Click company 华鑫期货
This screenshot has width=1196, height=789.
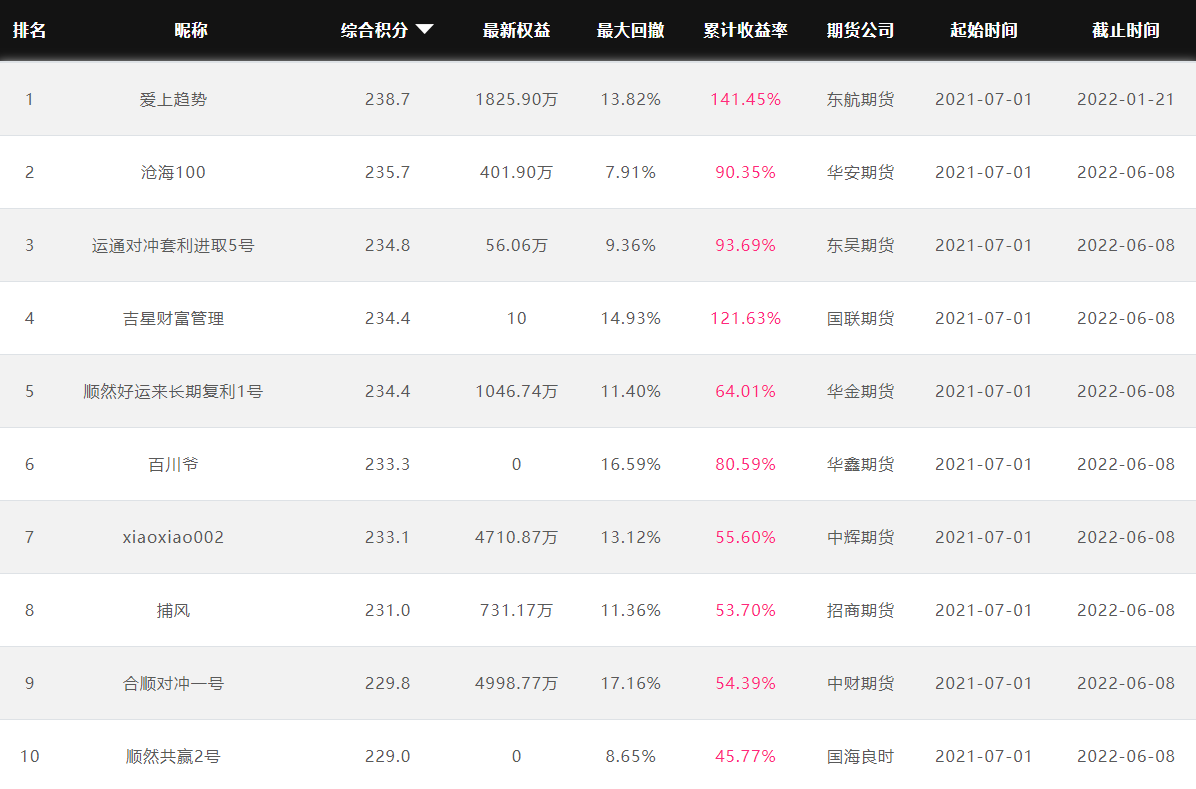point(860,465)
